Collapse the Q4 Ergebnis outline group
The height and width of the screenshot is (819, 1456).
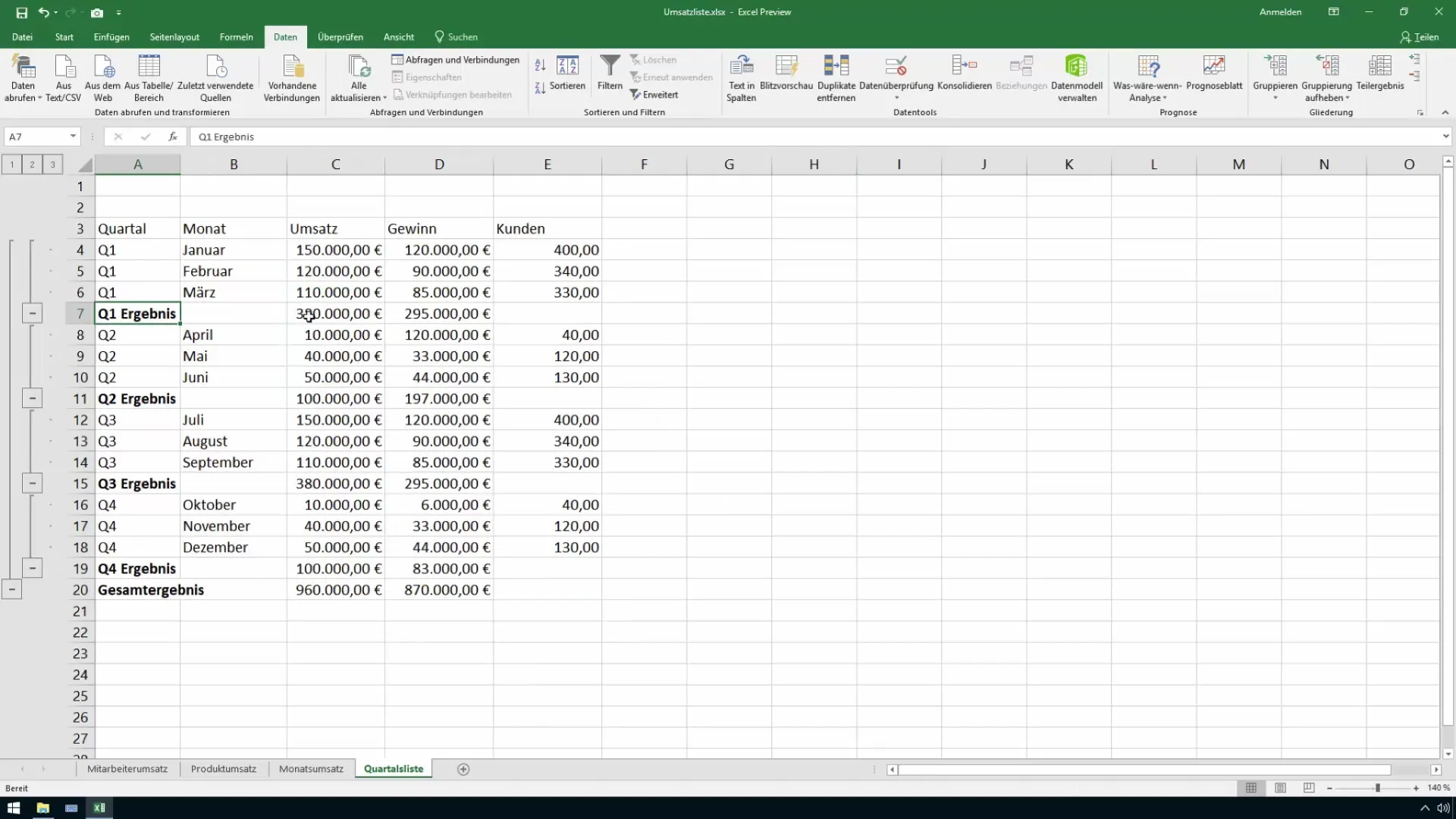(x=32, y=568)
